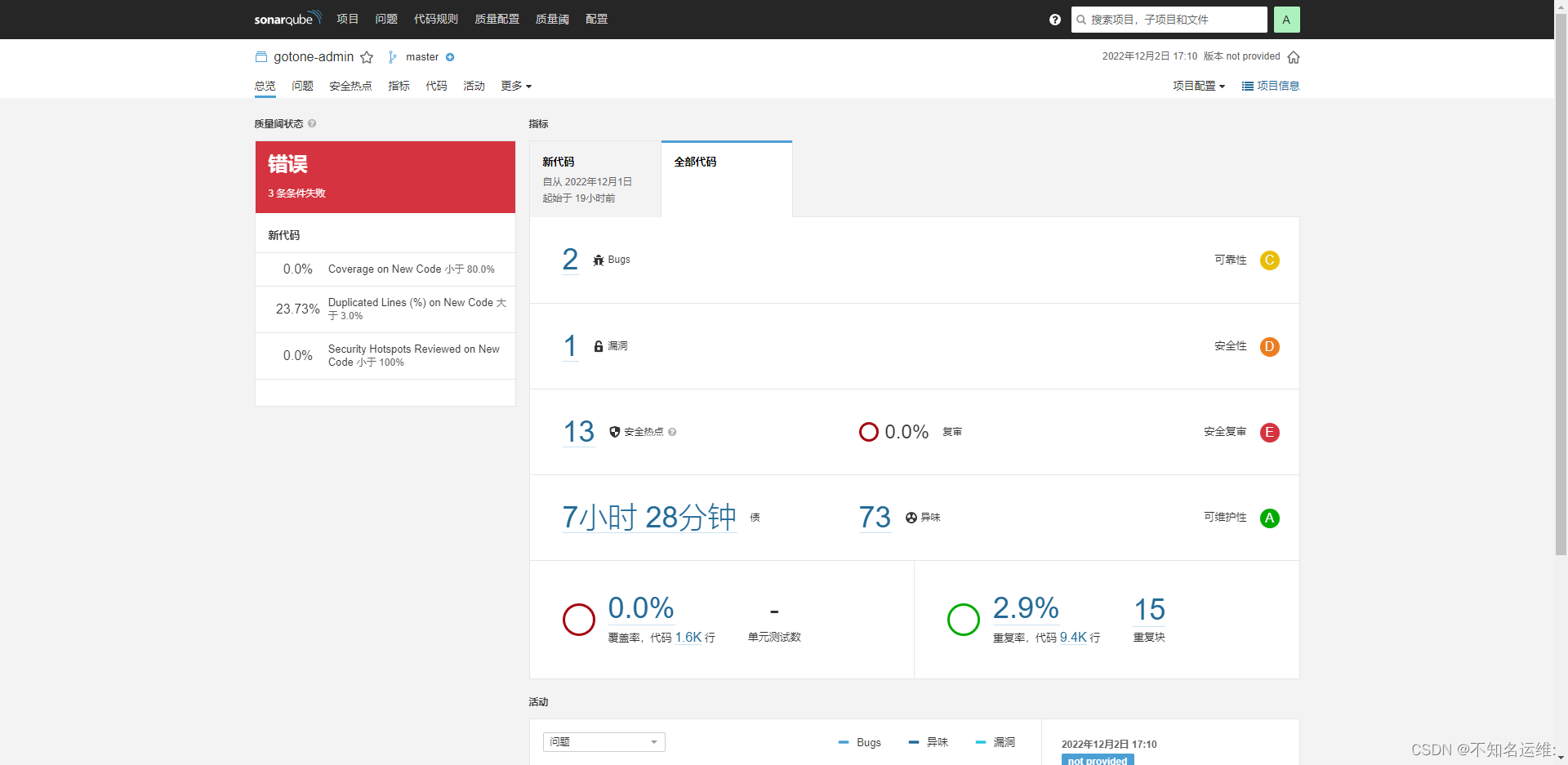Image resolution: width=1568 pixels, height=765 pixels.
Task: Toggle the 异味 series in the activity legend
Action: click(x=927, y=742)
